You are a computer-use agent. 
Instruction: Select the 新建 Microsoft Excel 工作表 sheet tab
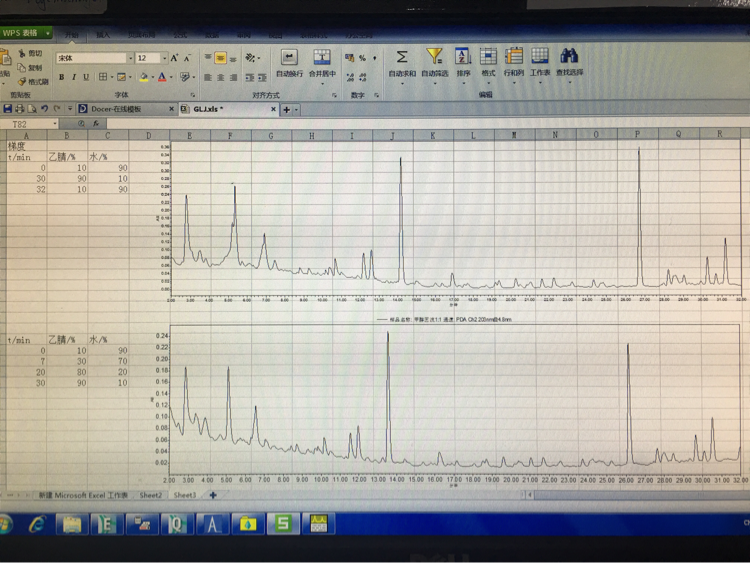[83, 495]
